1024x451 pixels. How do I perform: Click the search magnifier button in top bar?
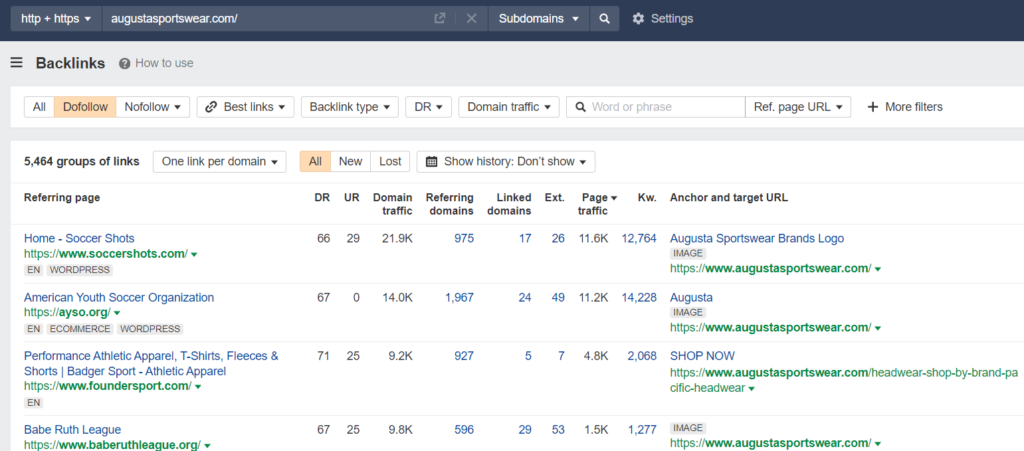pos(604,19)
